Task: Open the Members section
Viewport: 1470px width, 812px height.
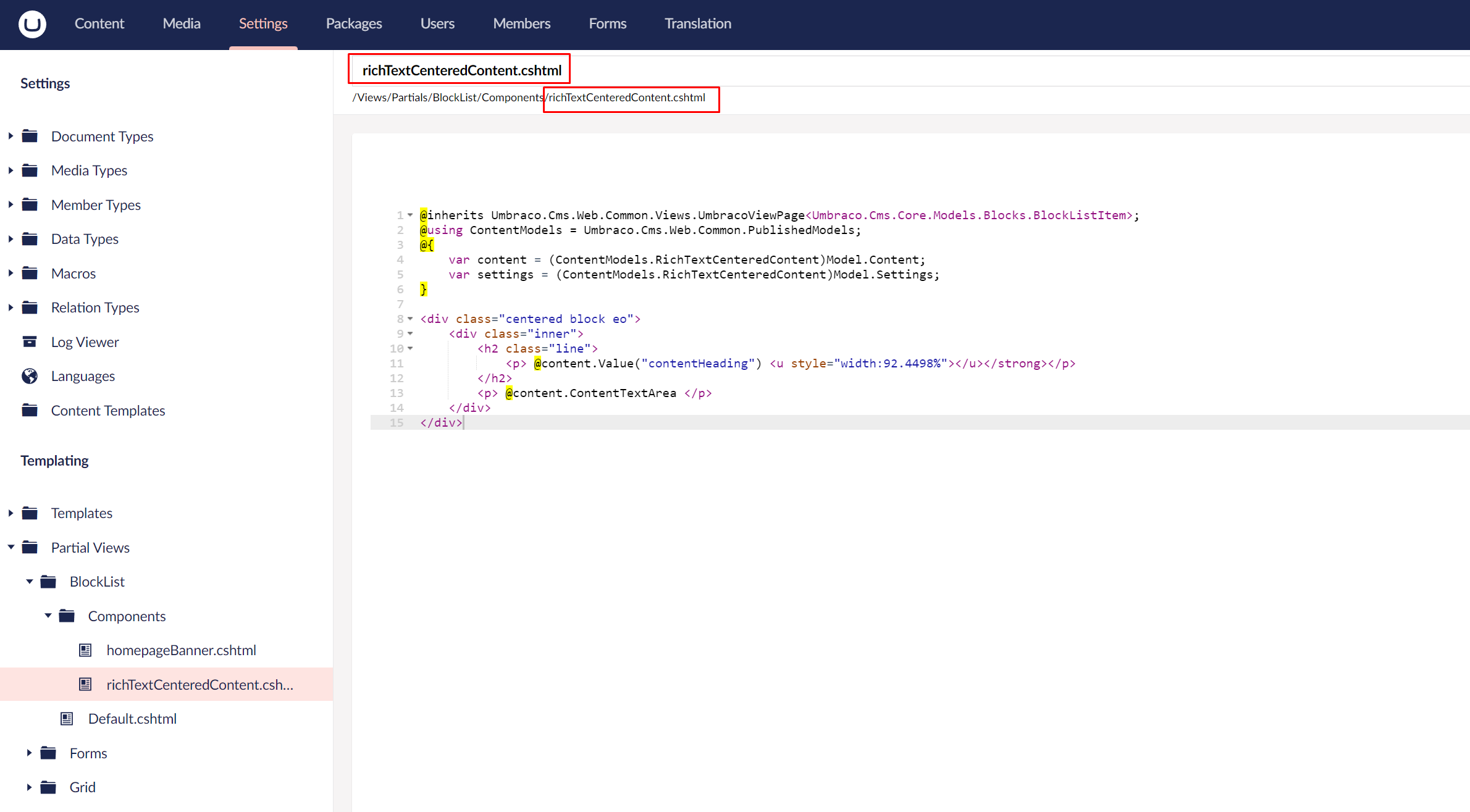Action: pos(522,23)
